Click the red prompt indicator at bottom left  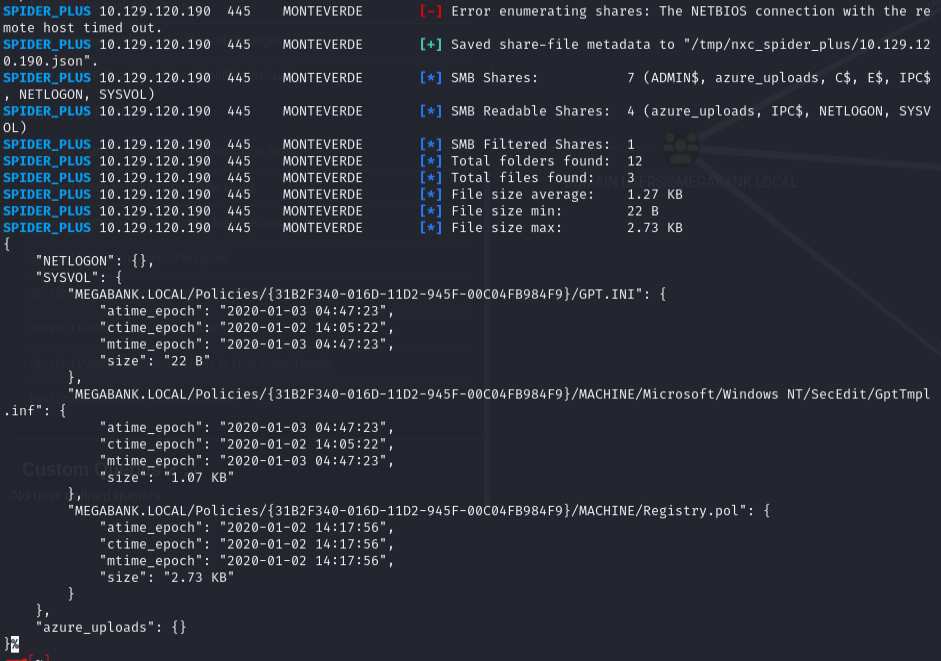25,657
